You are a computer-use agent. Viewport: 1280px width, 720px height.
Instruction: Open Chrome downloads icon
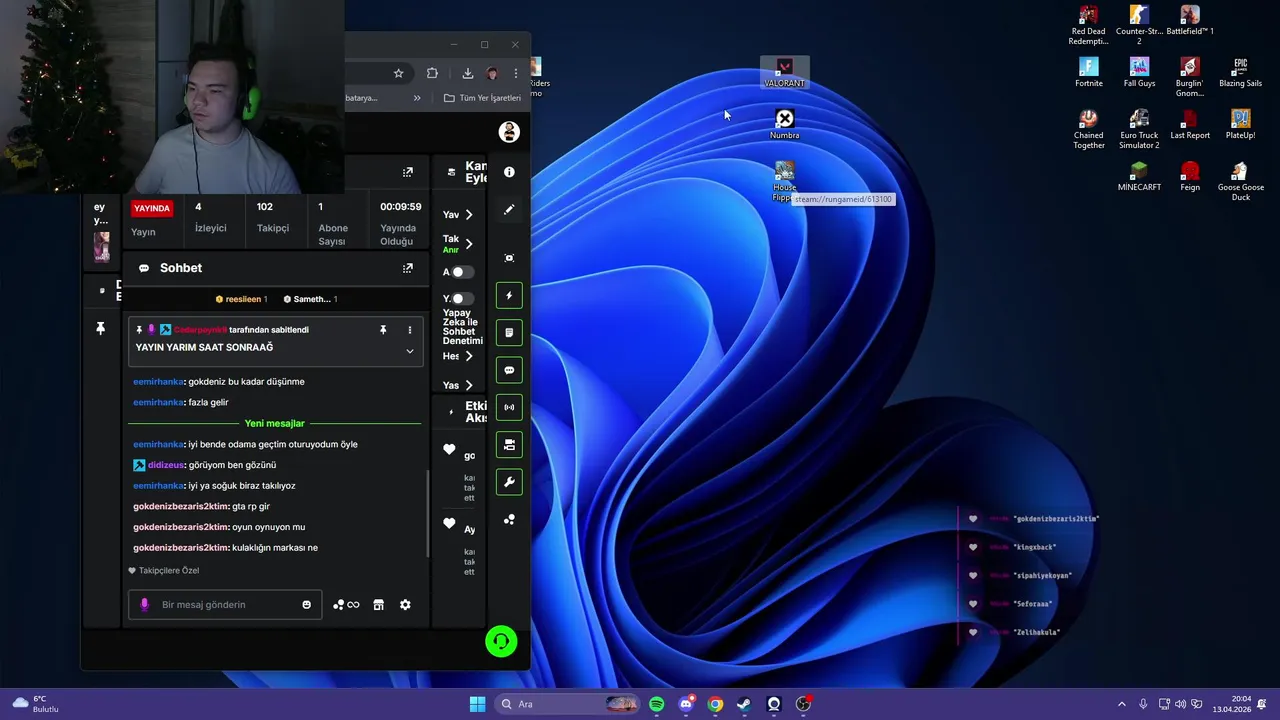(467, 73)
